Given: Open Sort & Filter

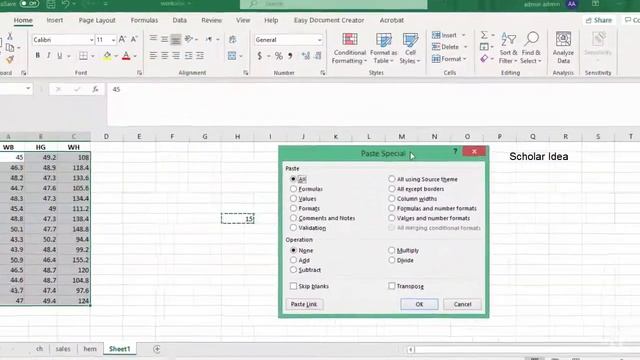Looking at the screenshot, I should click(x=508, y=48).
